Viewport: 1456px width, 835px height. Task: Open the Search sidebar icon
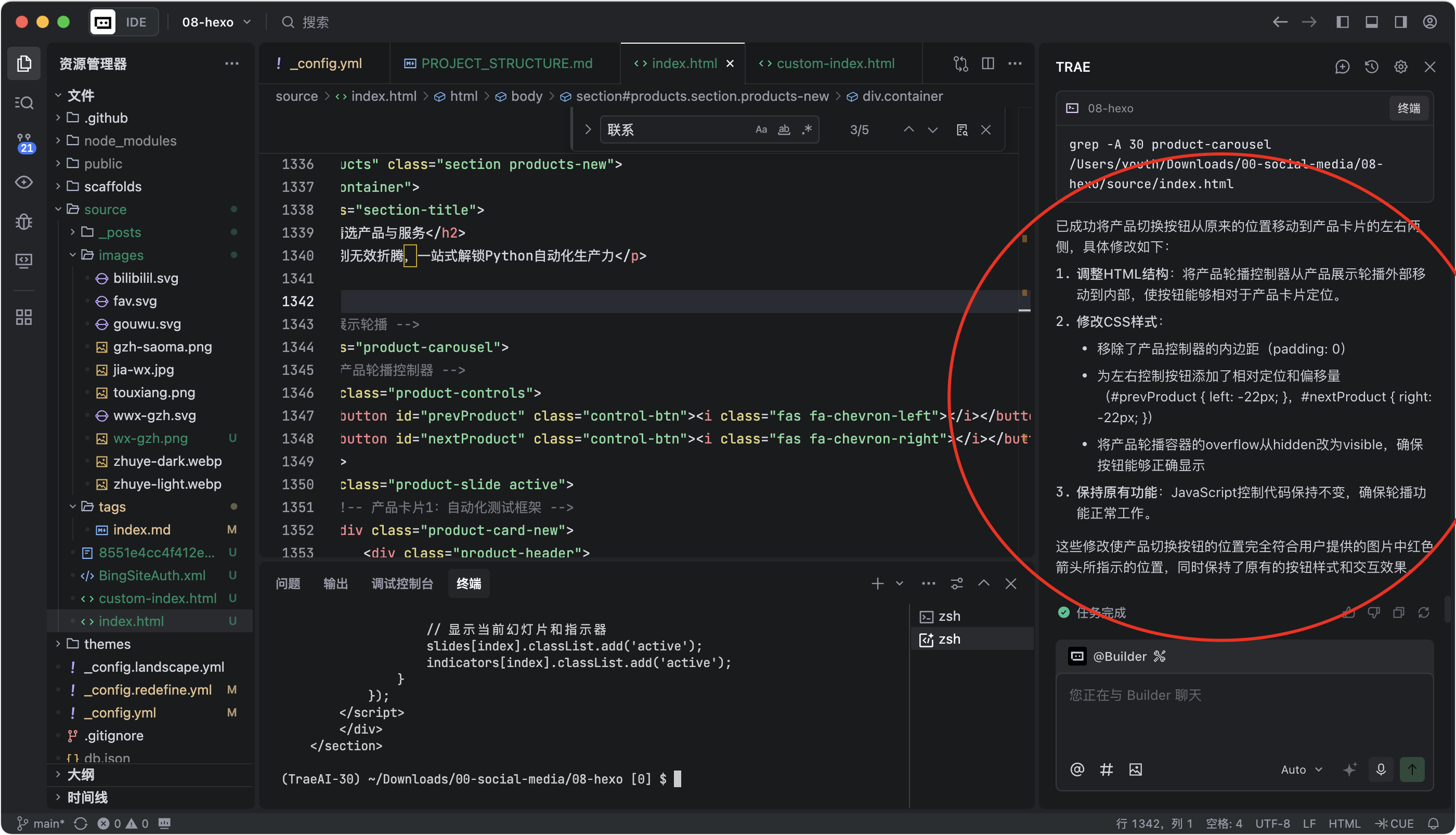(24, 102)
